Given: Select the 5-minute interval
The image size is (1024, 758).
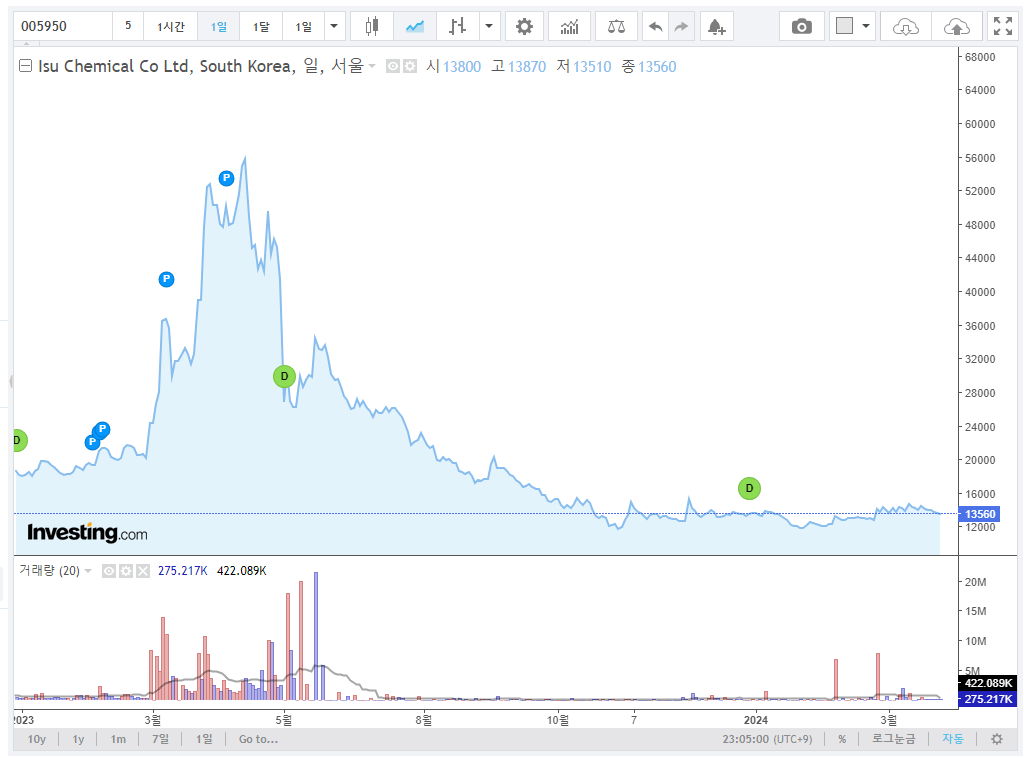Looking at the screenshot, I should [x=128, y=26].
